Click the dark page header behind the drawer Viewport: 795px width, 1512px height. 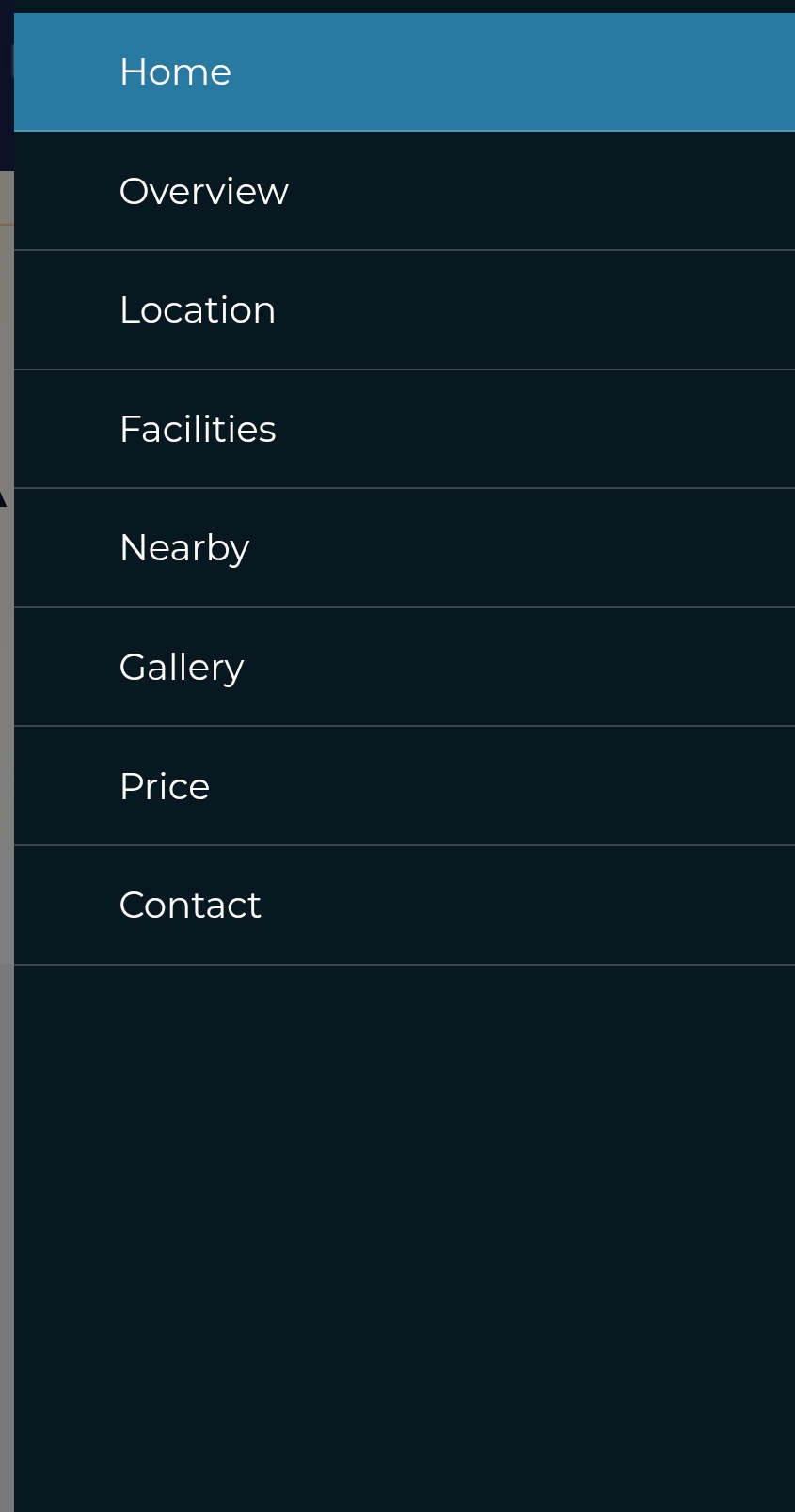(x=6, y=94)
